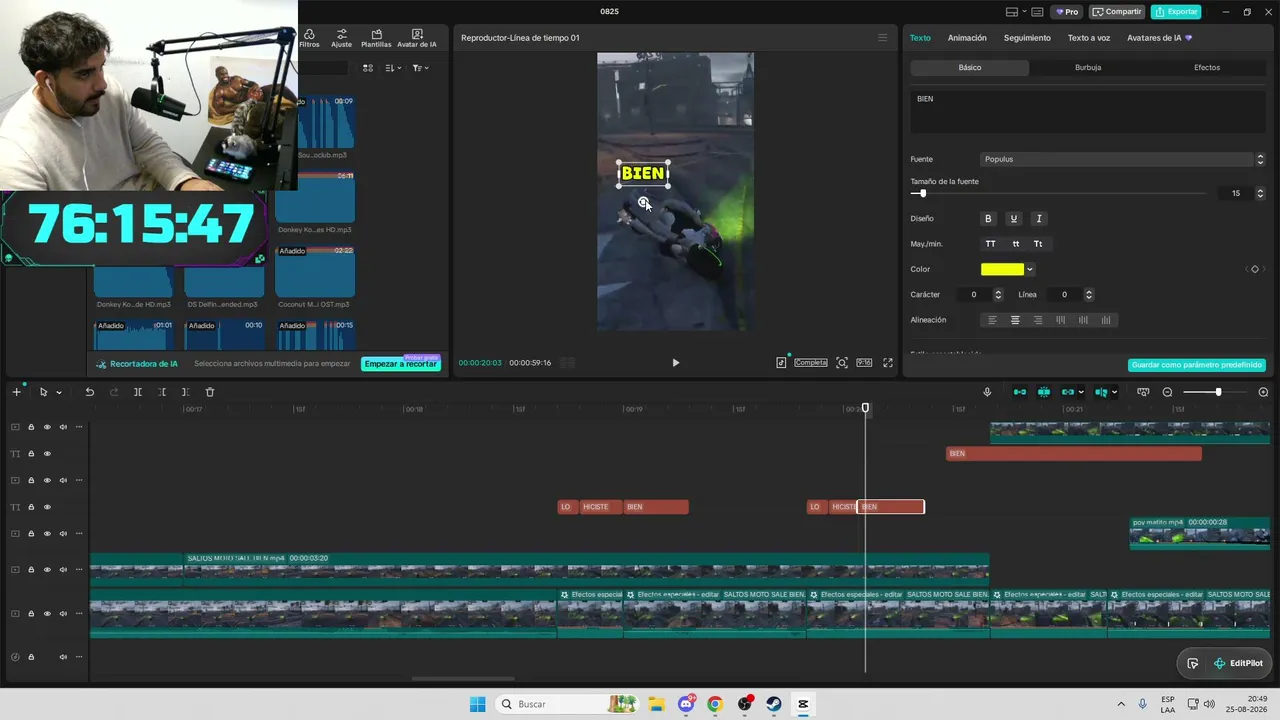The image size is (1280, 720).
Task: Hide the Efectos especiales main video track
Action: pyautogui.click(x=47, y=614)
